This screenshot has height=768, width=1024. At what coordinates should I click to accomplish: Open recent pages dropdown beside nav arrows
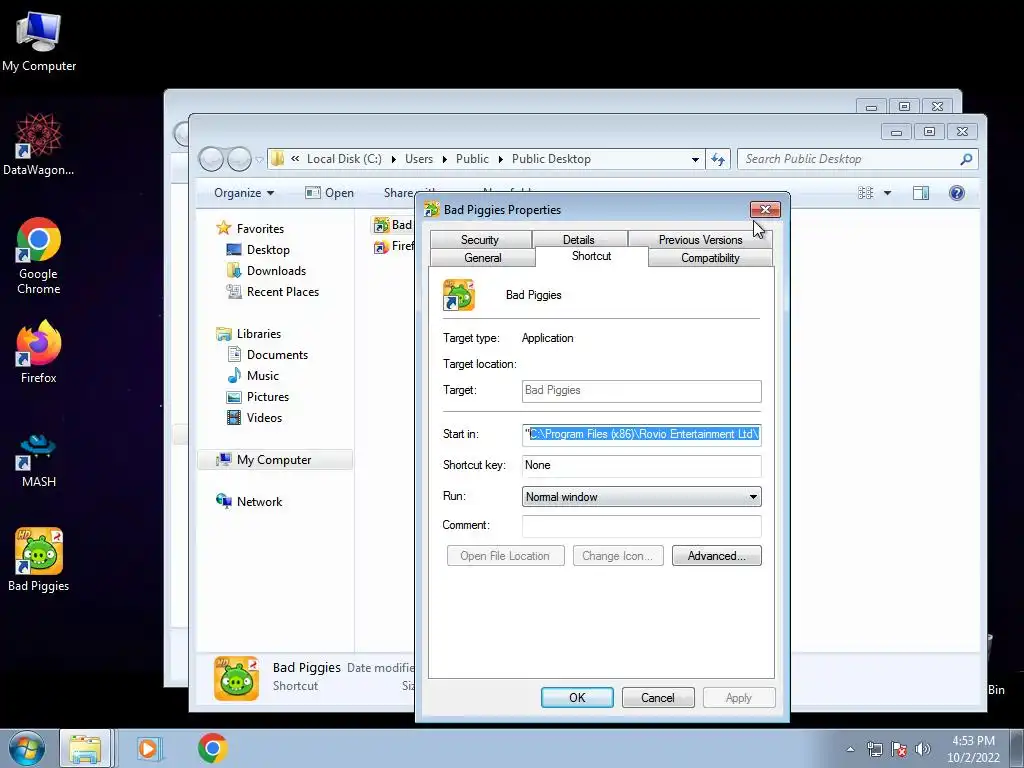pos(259,159)
